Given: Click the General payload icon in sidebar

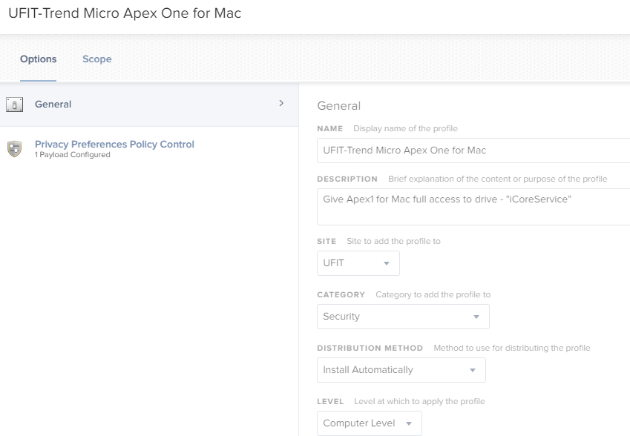Looking at the screenshot, I should (14, 104).
